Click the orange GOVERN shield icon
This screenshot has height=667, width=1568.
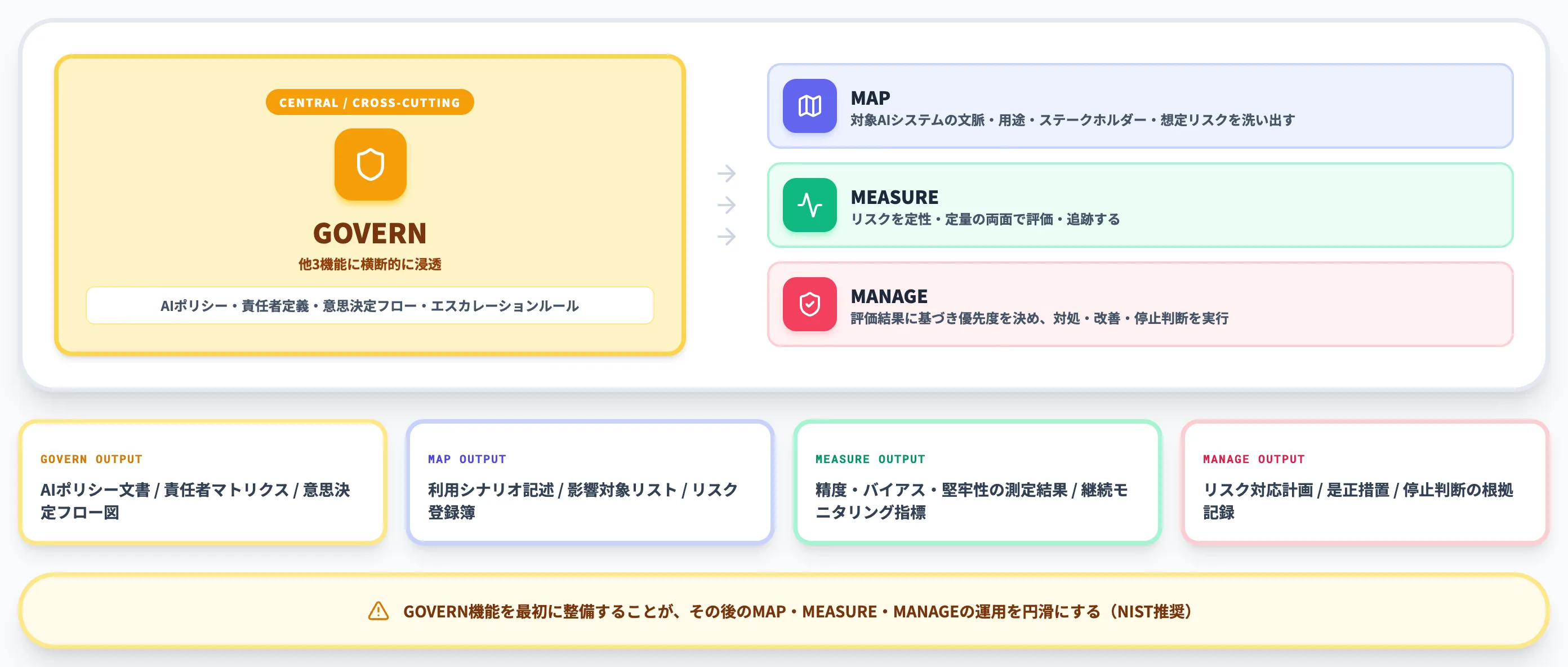pyautogui.click(x=370, y=164)
